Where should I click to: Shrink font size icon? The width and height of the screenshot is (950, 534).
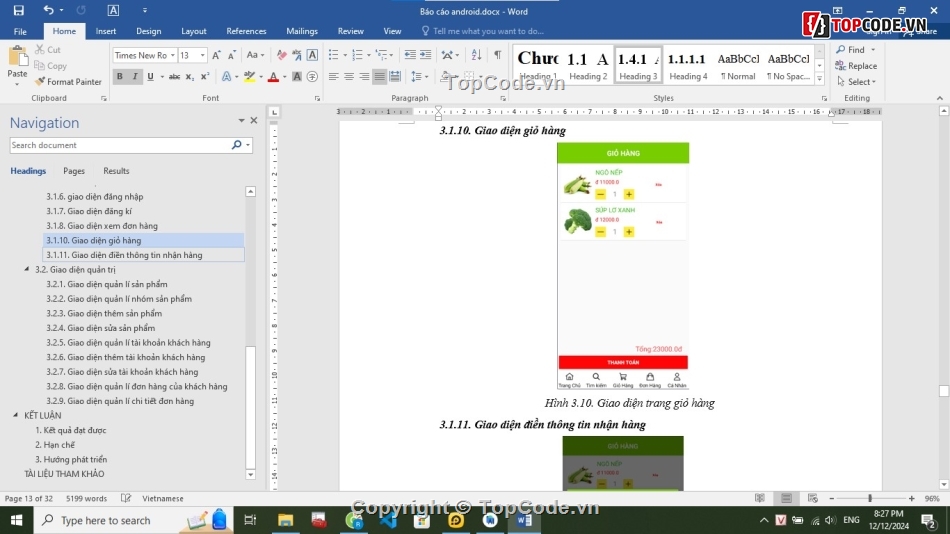tap(231, 55)
